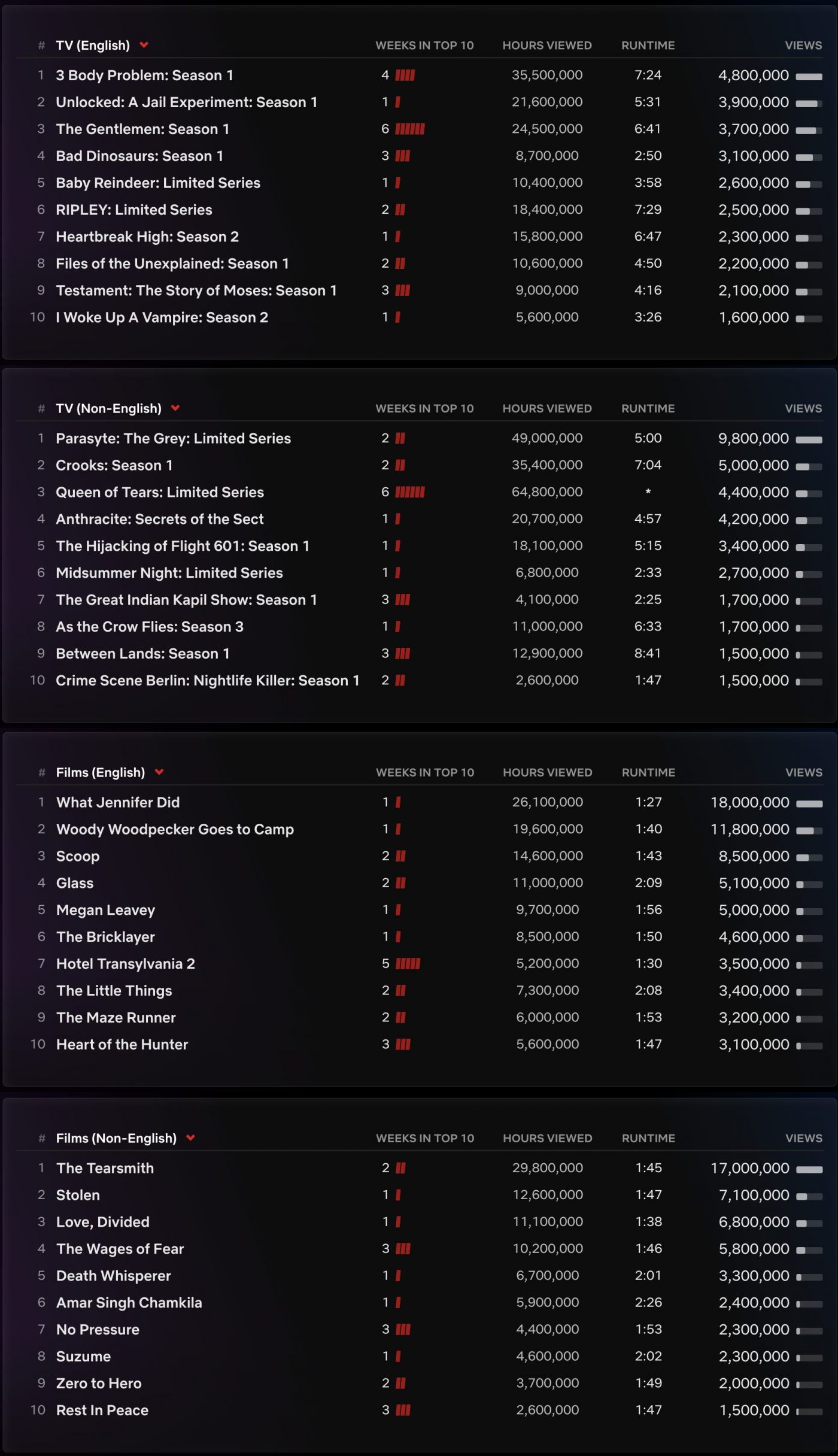Click hours viewed value 64,800,000
The image size is (838, 1456).
click(x=547, y=492)
